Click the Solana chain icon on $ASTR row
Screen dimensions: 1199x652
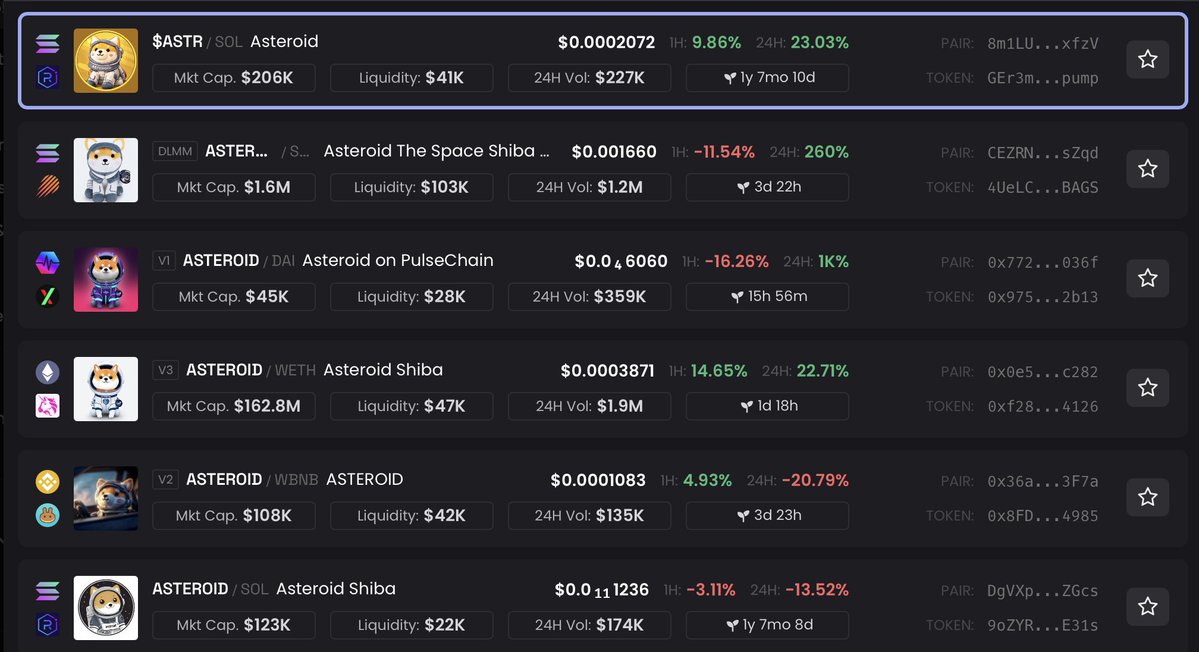pos(47,43)
